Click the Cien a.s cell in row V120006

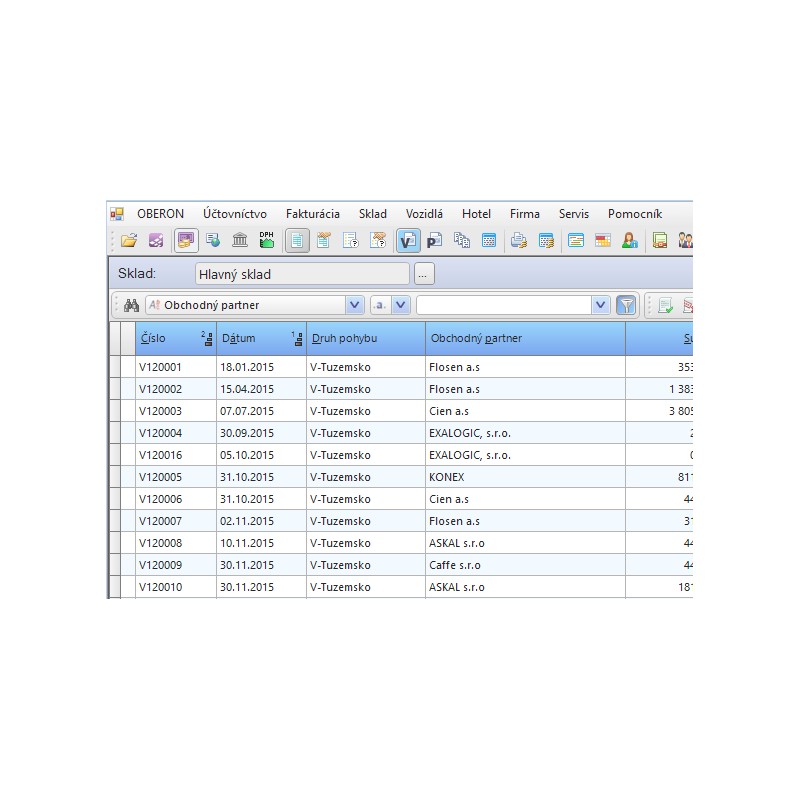click(526, 499)
